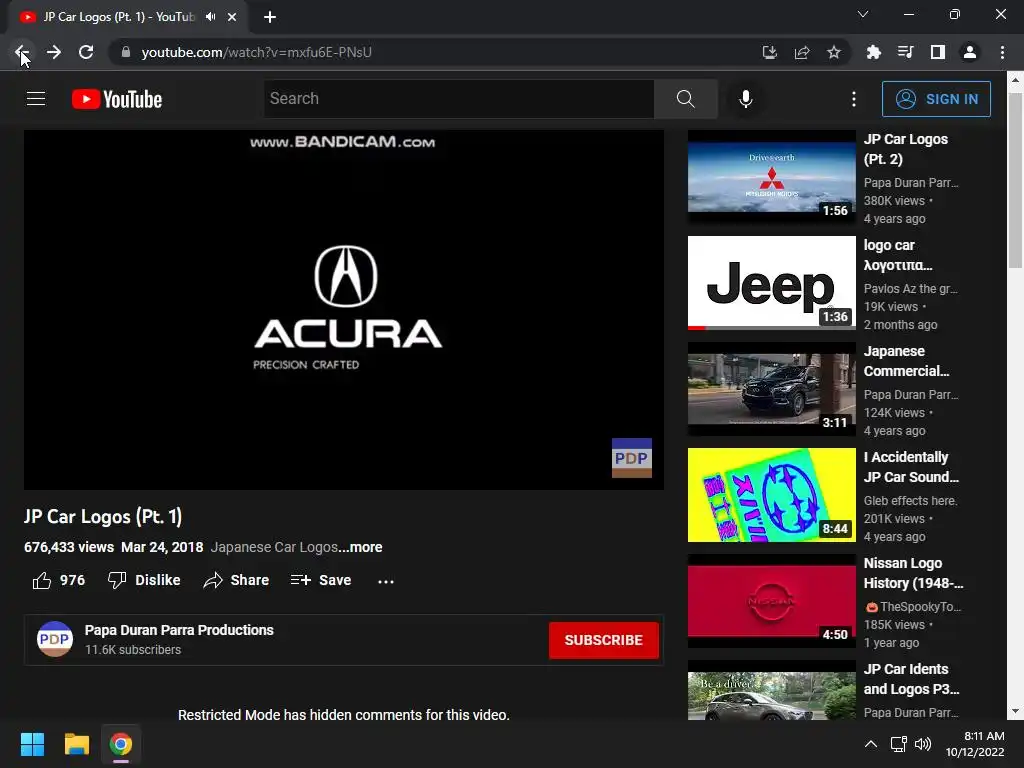Image resolution: width=1024 pixels, height=768 pixels.
Task: Click the Acura video player to pause
Action: (344, 310)
